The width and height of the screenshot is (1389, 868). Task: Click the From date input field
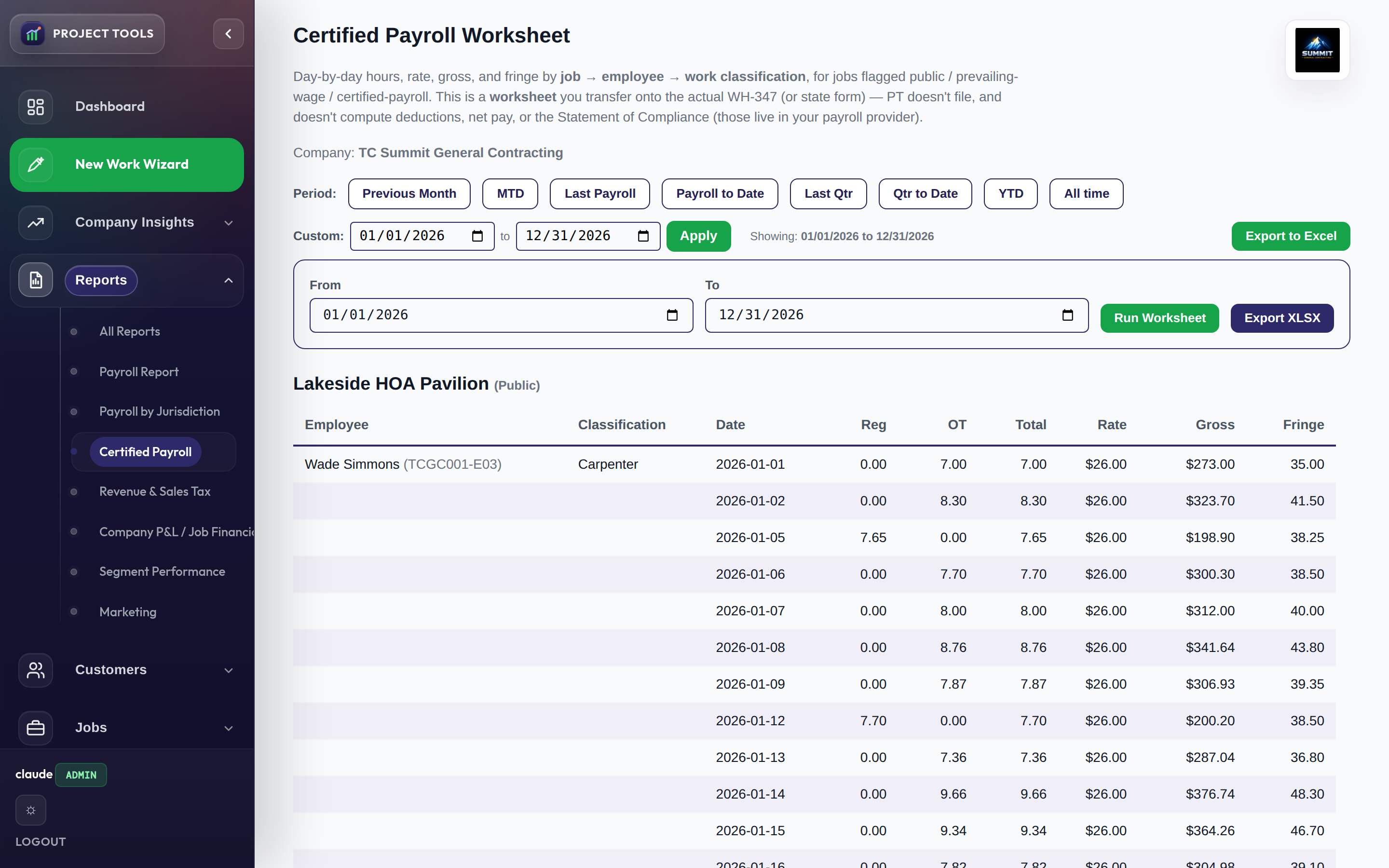(501, 315)
